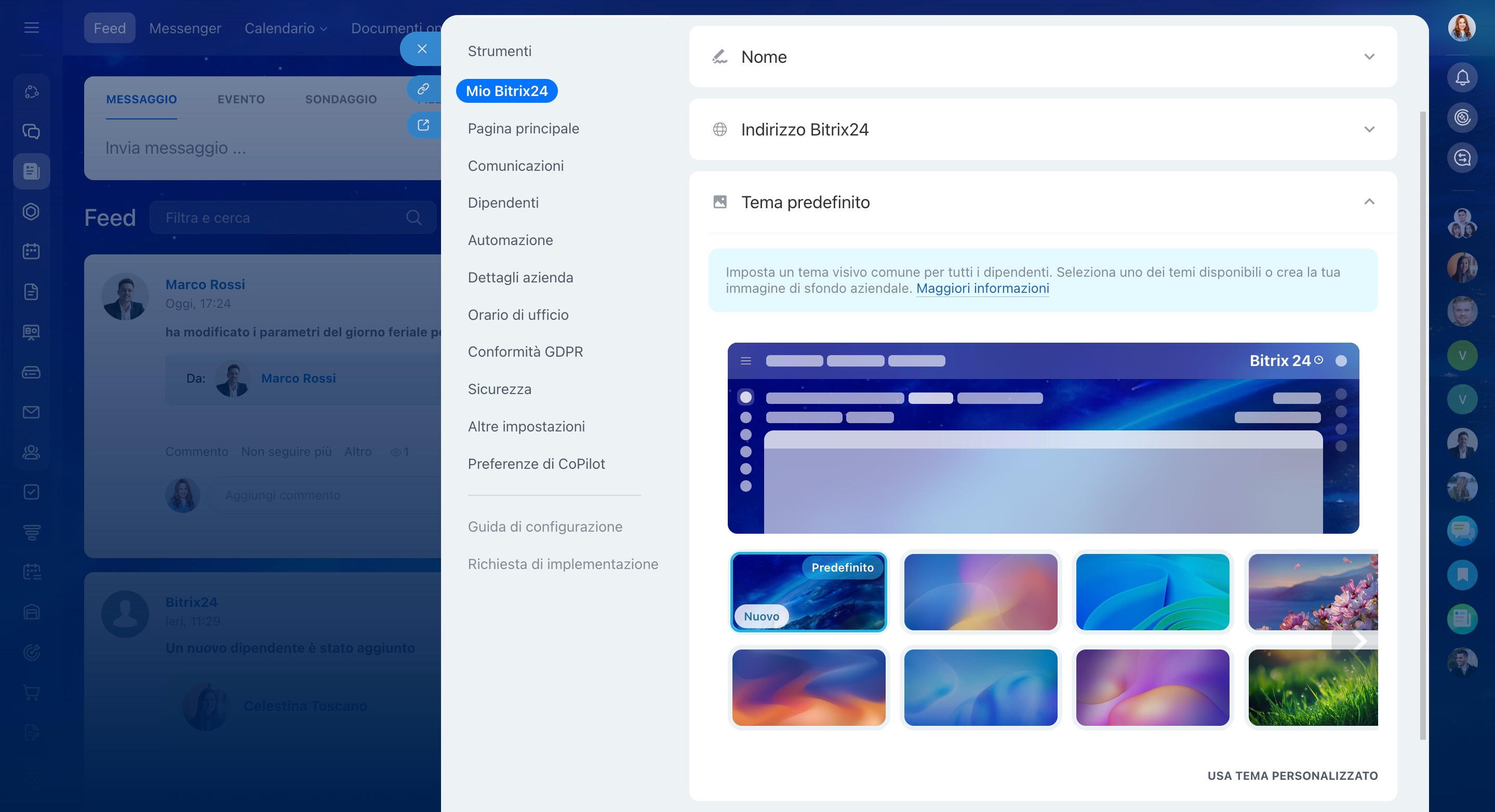Click the notifications bell icon
This screenshot has height=812, width=1495.
tap(1462, 77)
